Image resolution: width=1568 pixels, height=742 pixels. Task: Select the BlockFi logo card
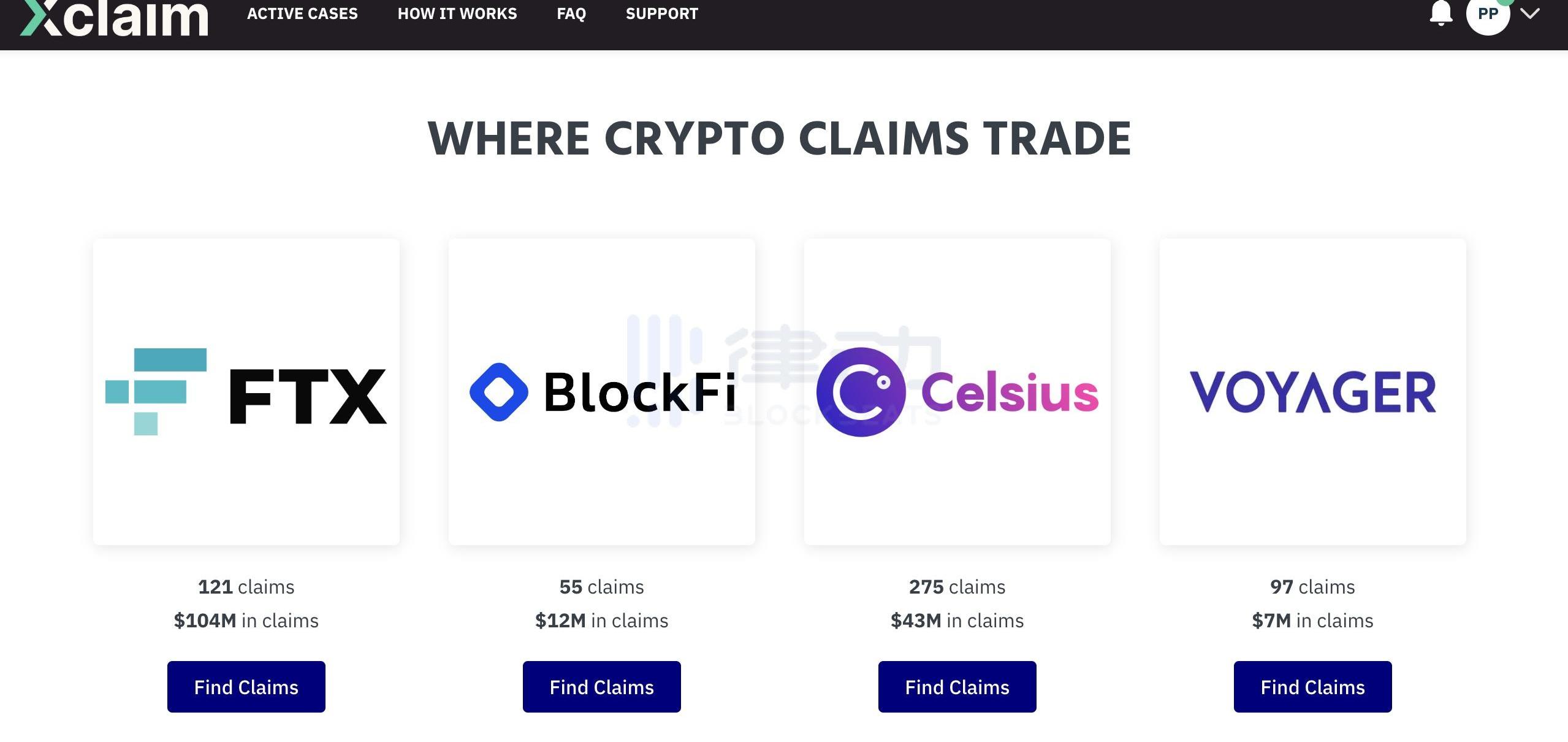[602, 392]
